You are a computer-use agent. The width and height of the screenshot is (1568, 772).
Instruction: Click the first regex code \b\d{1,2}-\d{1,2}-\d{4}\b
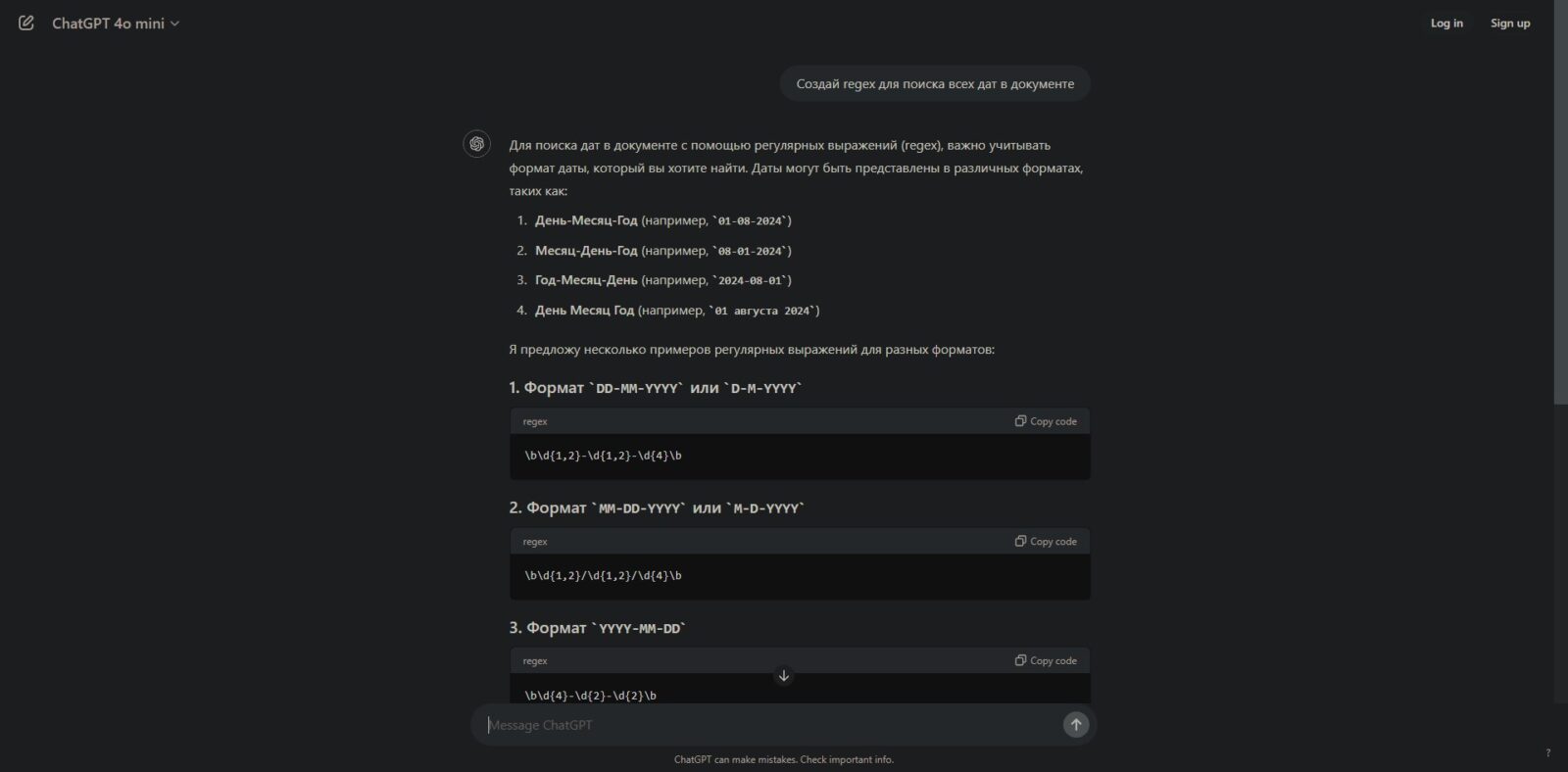click(x=603, y=456)
